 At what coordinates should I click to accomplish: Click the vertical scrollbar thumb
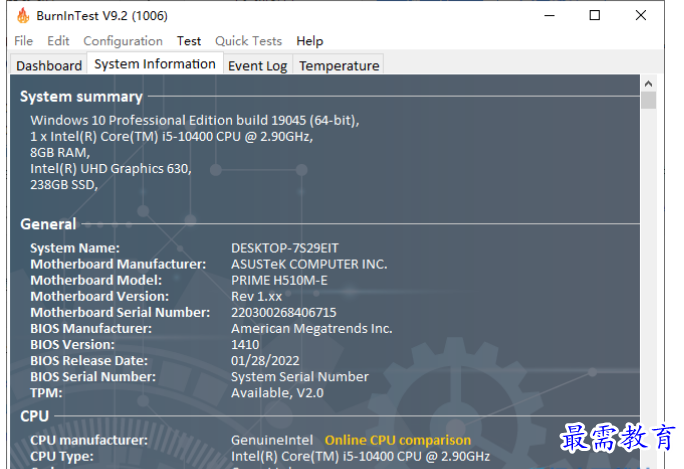(648, 100)
